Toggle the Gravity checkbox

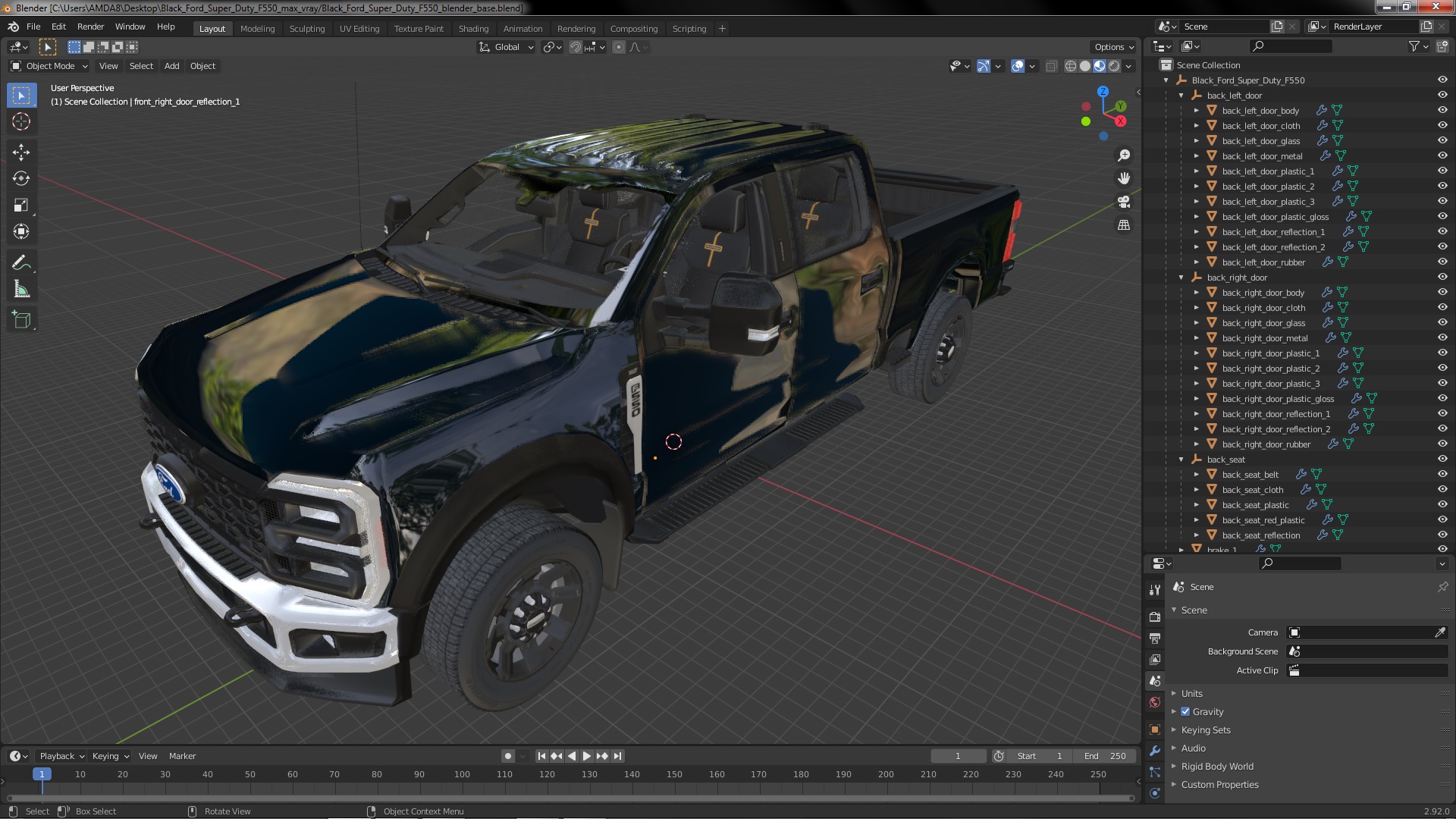[x=1185, y=712]
